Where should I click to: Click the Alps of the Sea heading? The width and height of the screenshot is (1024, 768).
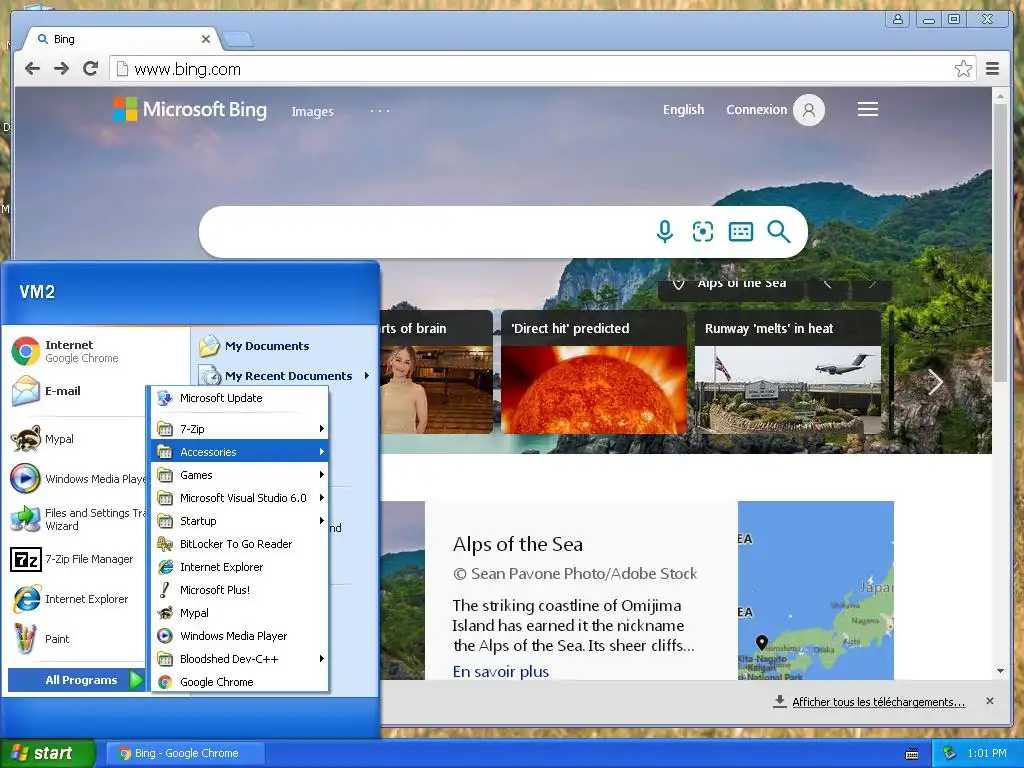517,544
